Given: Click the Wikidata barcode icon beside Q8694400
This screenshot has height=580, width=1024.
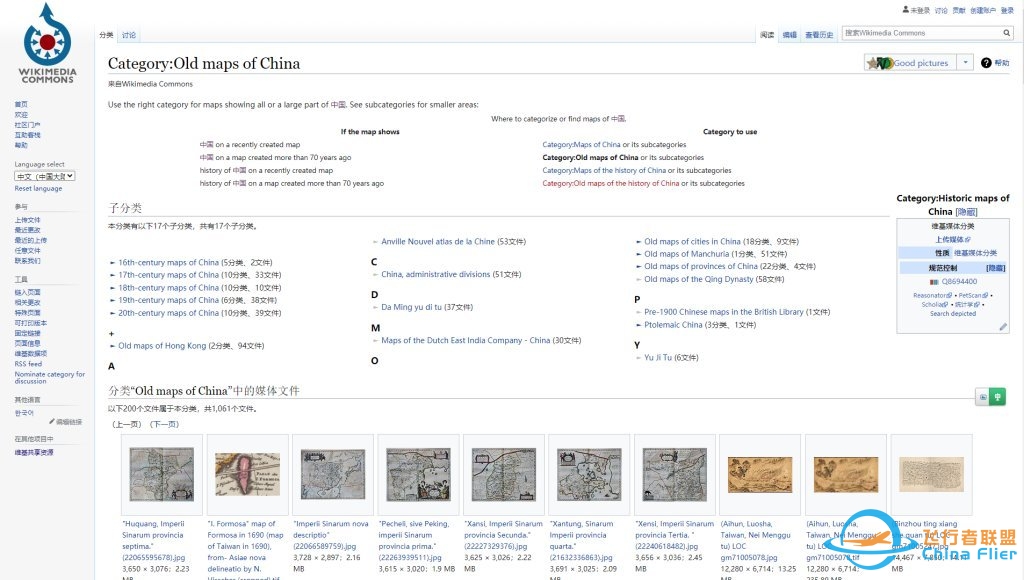Looking at the screenshot, I should [x=934, y=282].
